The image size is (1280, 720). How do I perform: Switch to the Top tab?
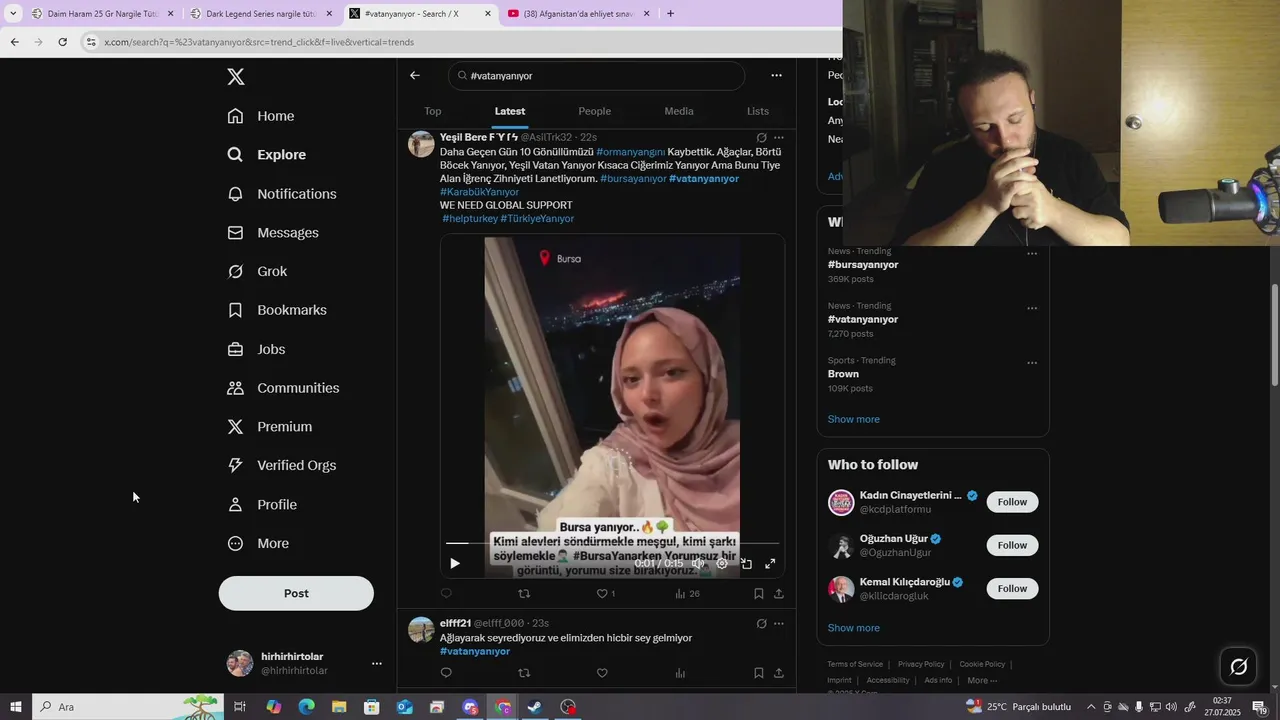coord(433,111)
